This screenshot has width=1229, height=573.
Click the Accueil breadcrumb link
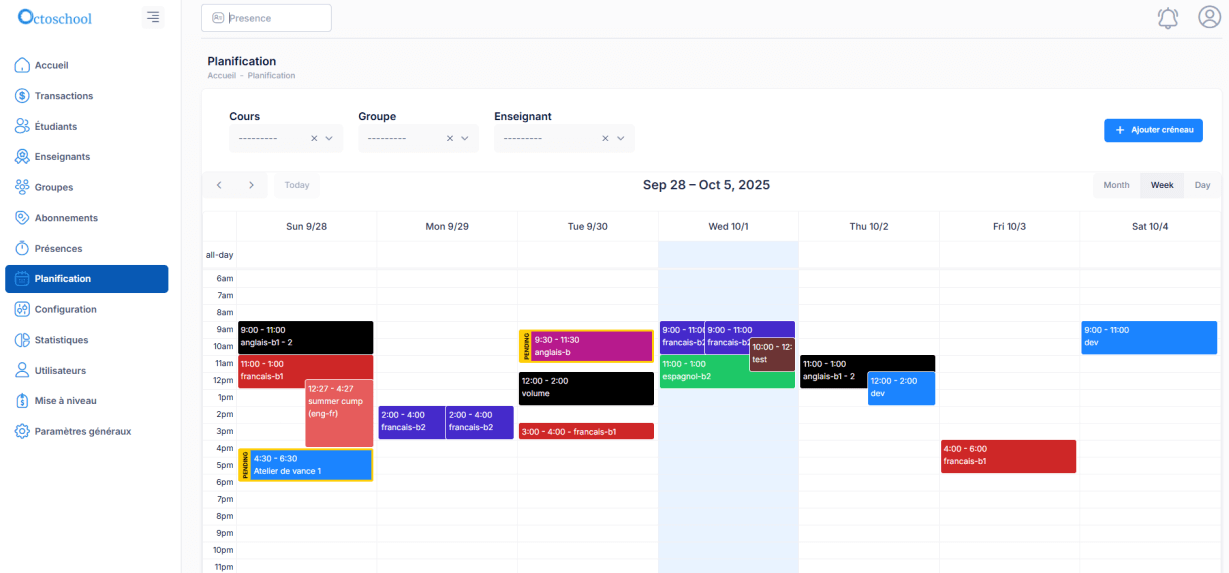tap(221, 76)
